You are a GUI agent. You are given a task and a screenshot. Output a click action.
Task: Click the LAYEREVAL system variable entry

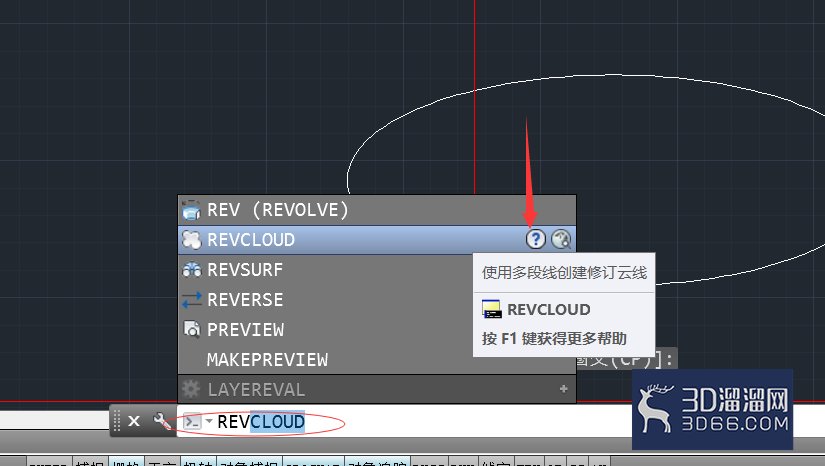pyautogui.click(x=377, y=389)
